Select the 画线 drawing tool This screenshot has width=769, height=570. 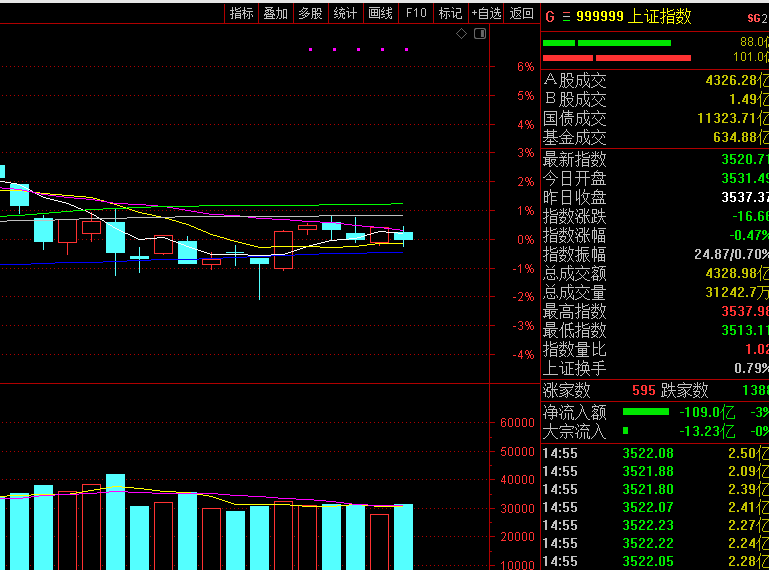coord(381,13)
